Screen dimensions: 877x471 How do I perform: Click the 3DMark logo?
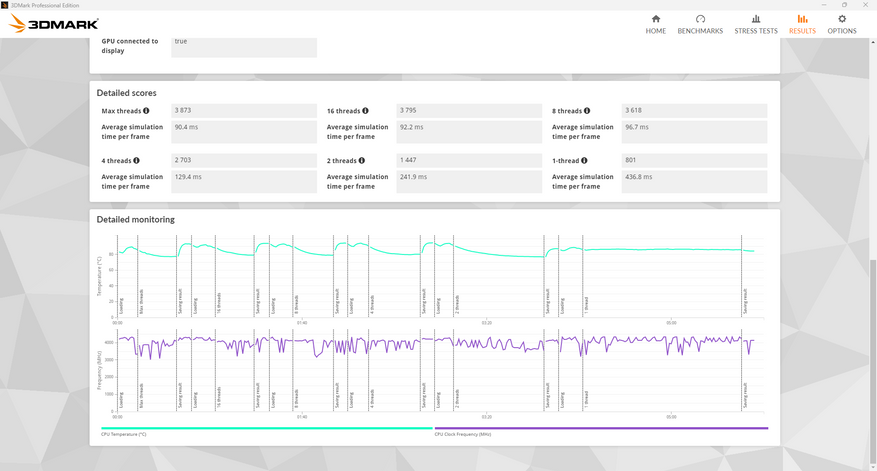point(54,23)
